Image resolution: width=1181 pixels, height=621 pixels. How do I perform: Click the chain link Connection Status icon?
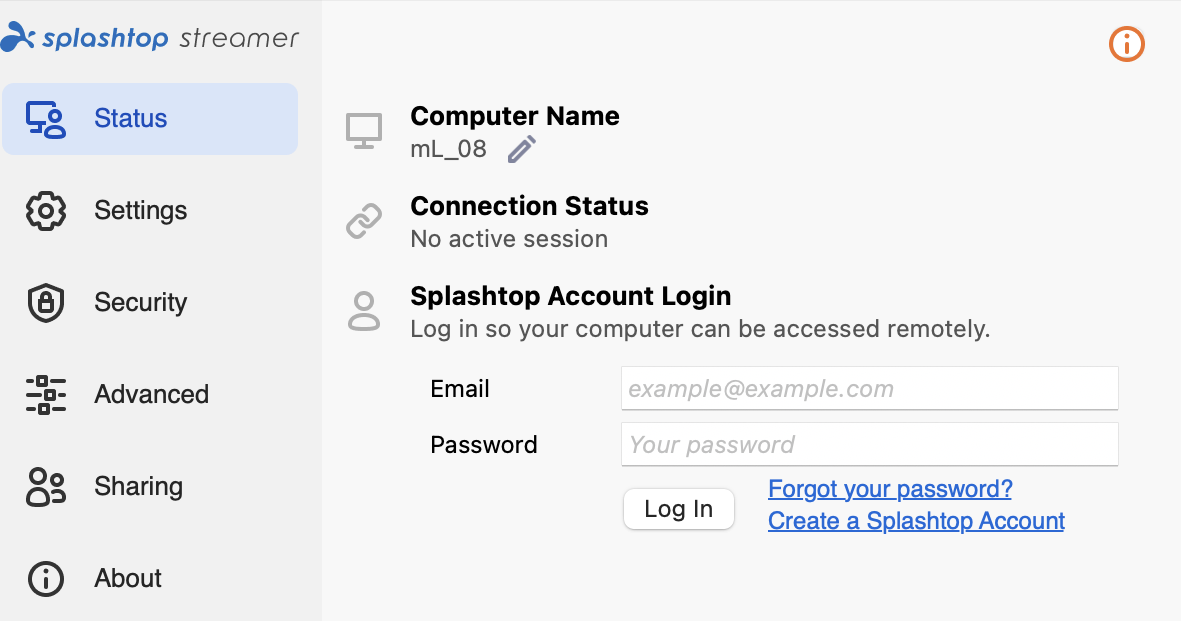click(364, 221)
